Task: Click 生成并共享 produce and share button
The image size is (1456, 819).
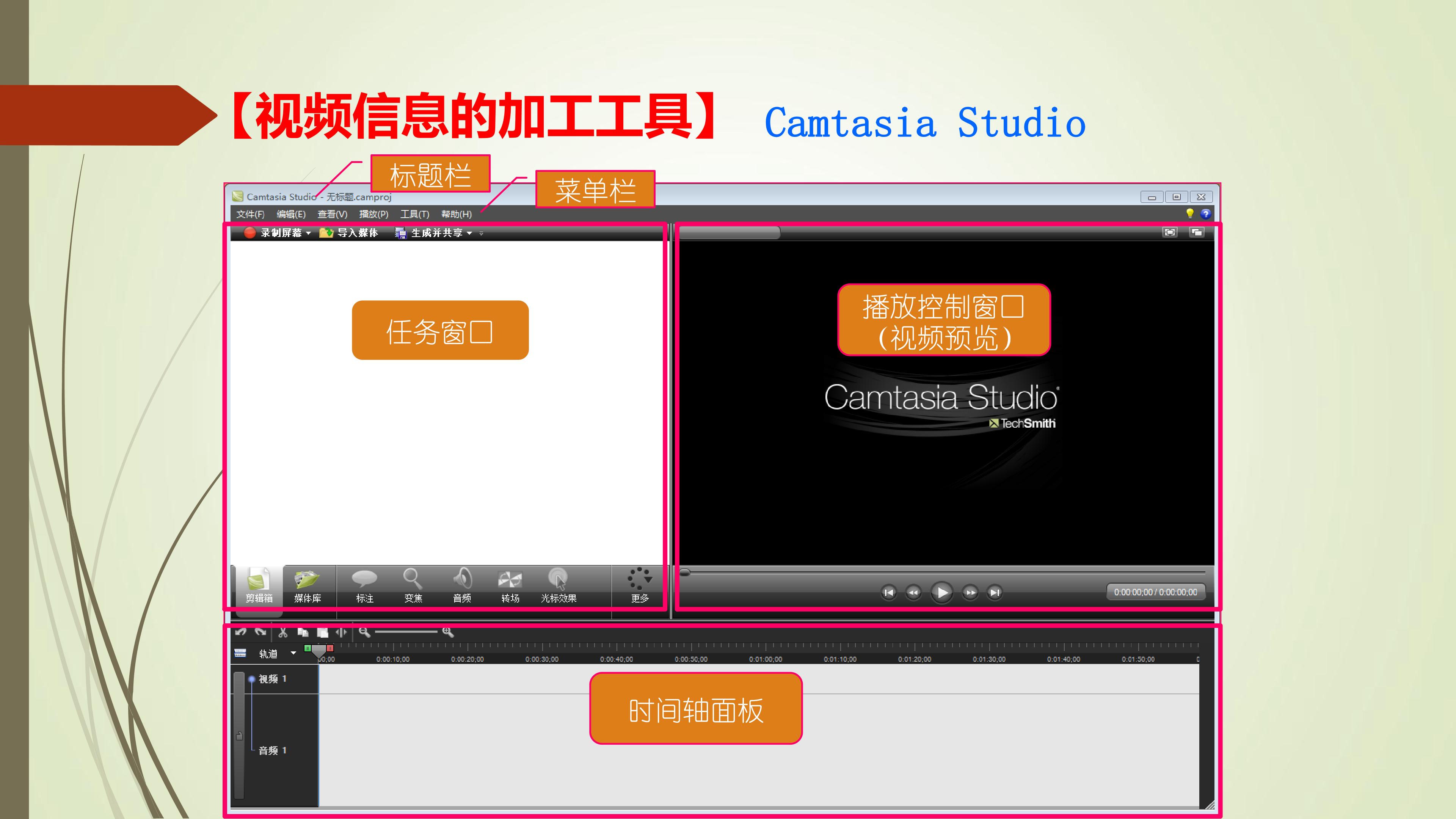Action: coord(430,233)
